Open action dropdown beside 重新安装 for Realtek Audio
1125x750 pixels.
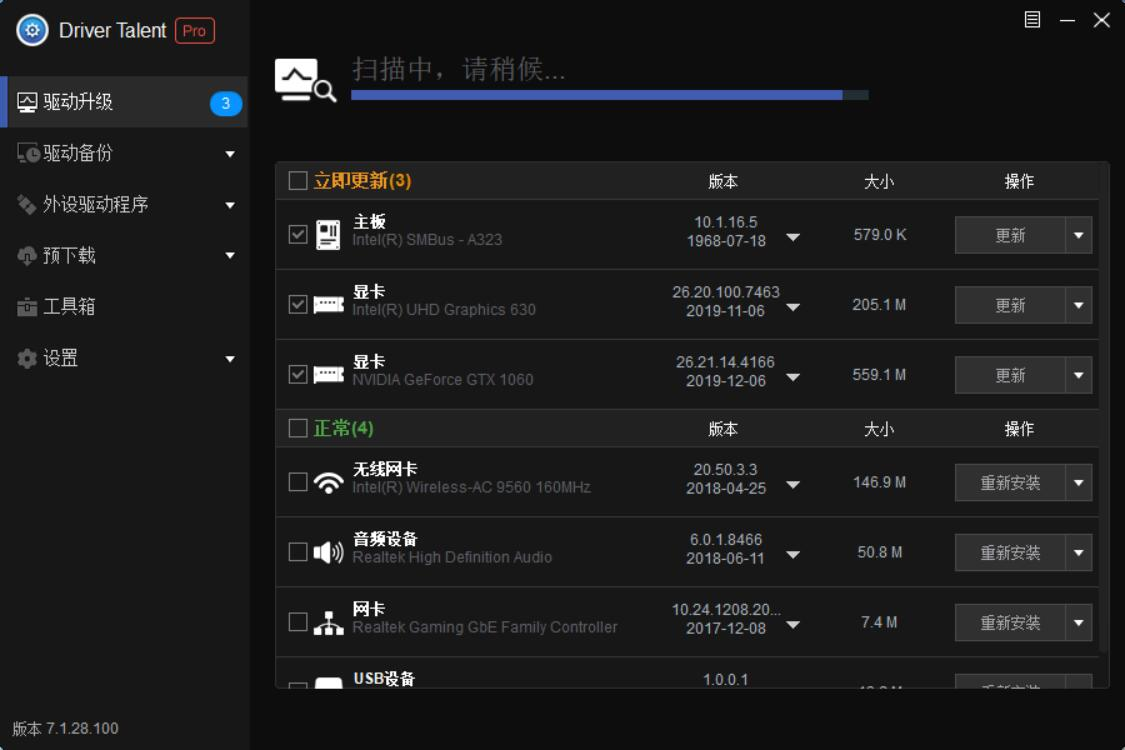point(1078,553)
